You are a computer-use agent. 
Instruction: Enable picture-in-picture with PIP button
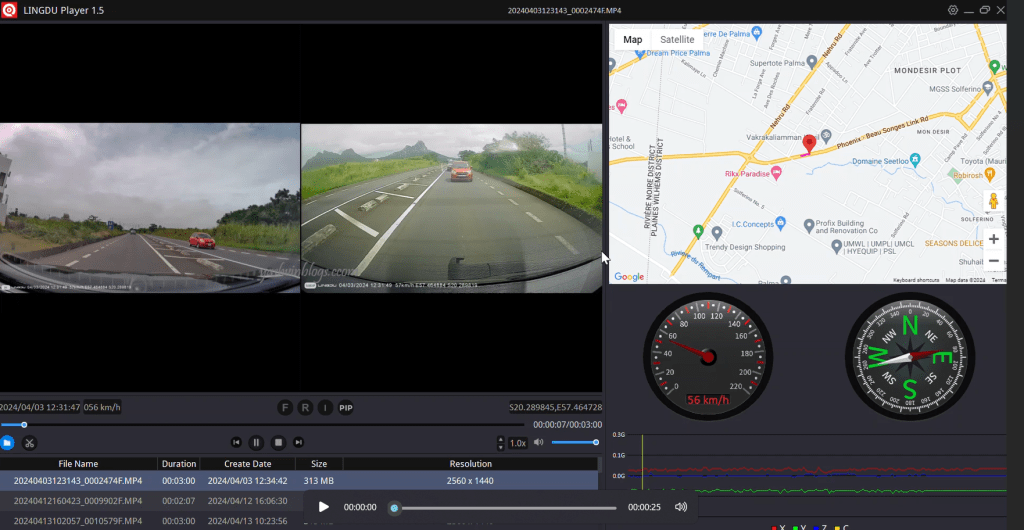click(346, 408)
